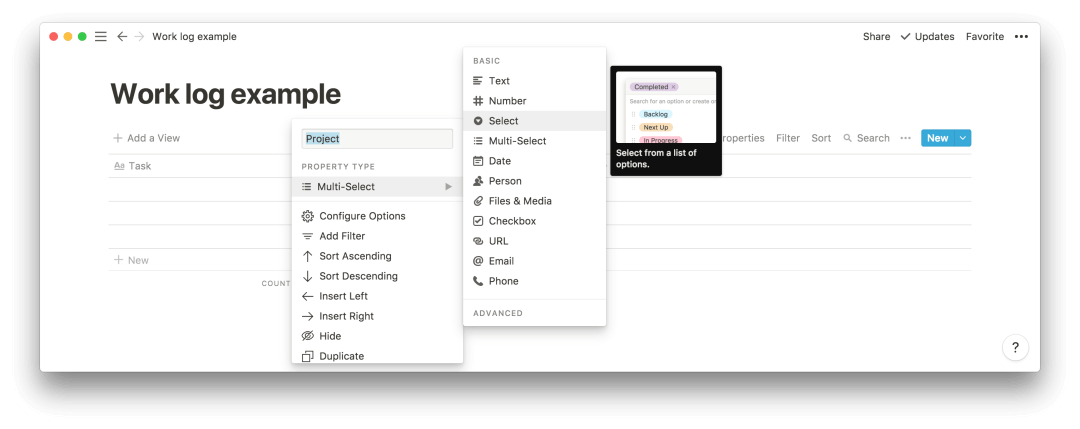This screenshot has height=429, width=1080.
Task: Click the Email at-sign icon
Action: [x=478, y=260]
